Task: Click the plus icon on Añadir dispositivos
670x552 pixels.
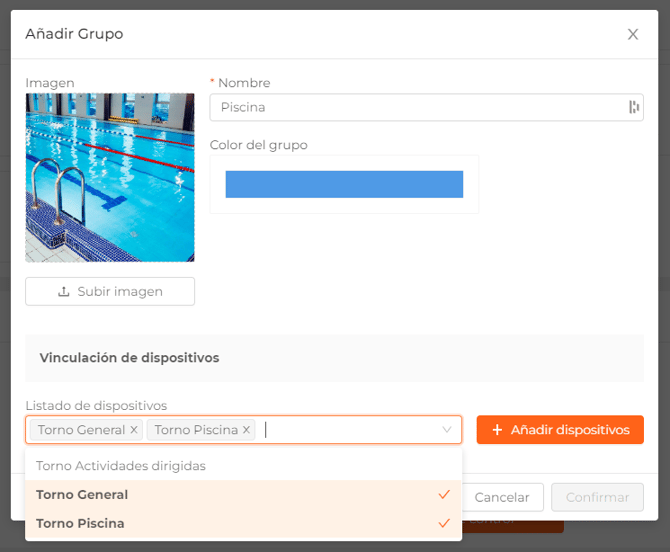Action: pyautogui.click(x=497, y=430)
